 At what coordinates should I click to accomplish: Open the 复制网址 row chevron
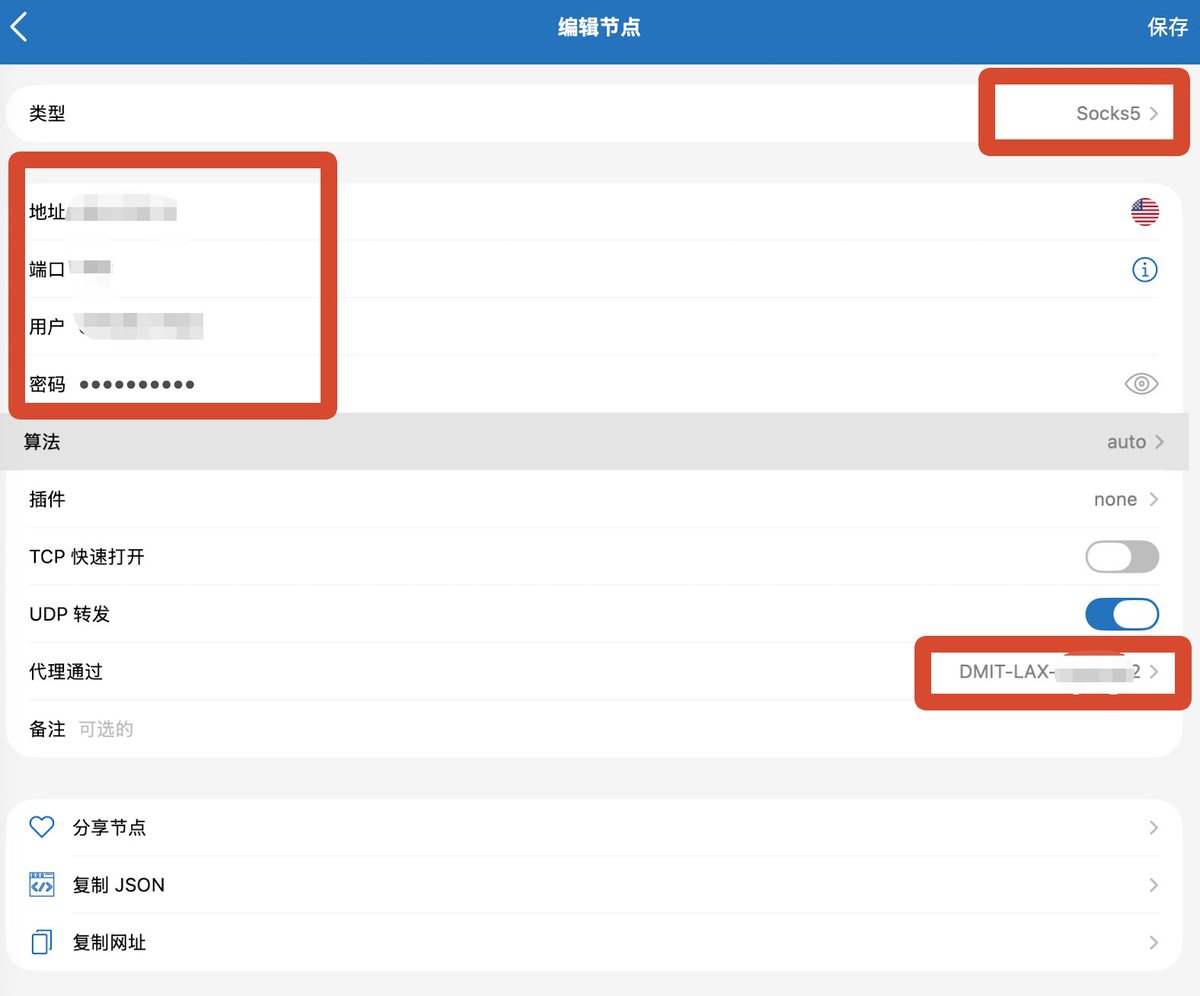1153,942
